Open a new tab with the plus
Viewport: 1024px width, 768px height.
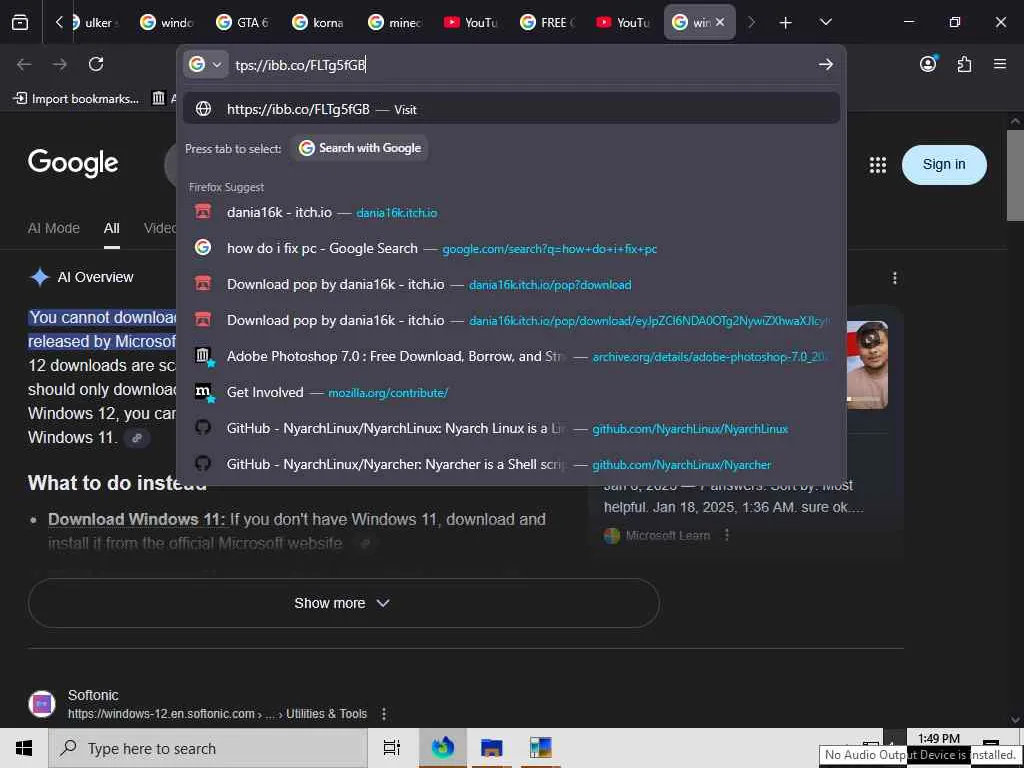click(786, 23)
